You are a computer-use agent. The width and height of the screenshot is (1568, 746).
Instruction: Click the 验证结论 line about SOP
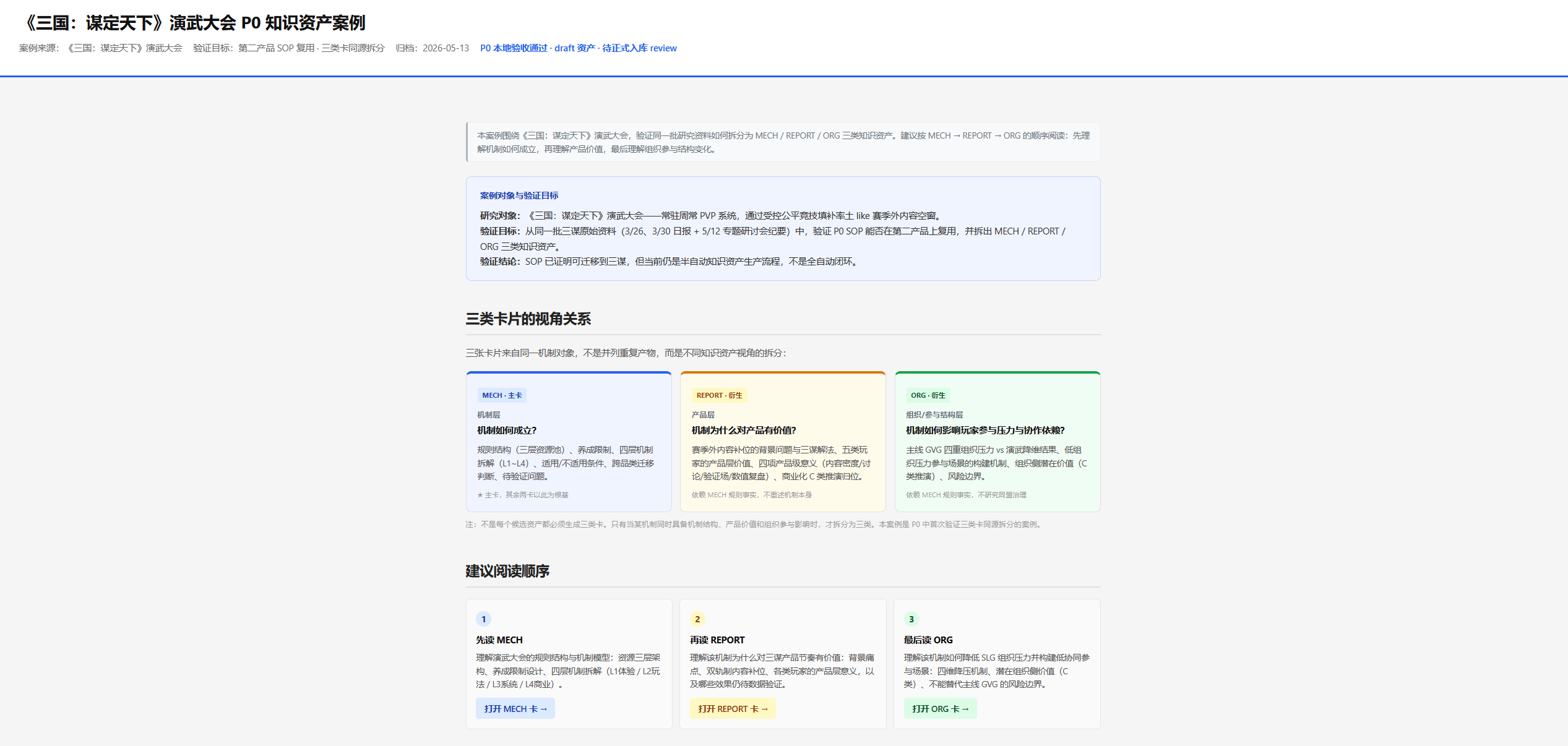point(670,262)
